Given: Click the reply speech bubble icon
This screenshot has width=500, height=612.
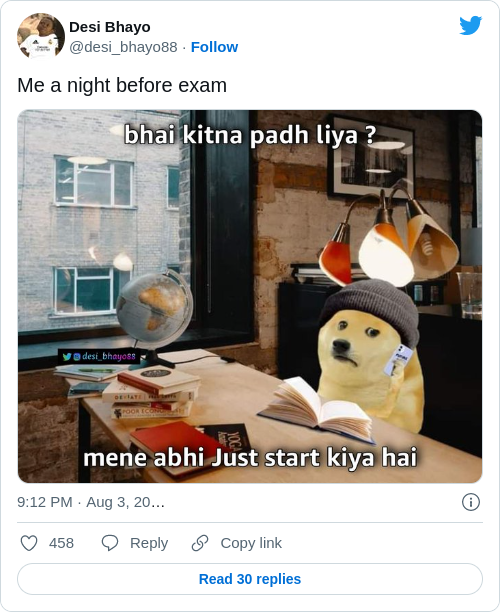Looking at the screenshot, I should pos(110,543).
